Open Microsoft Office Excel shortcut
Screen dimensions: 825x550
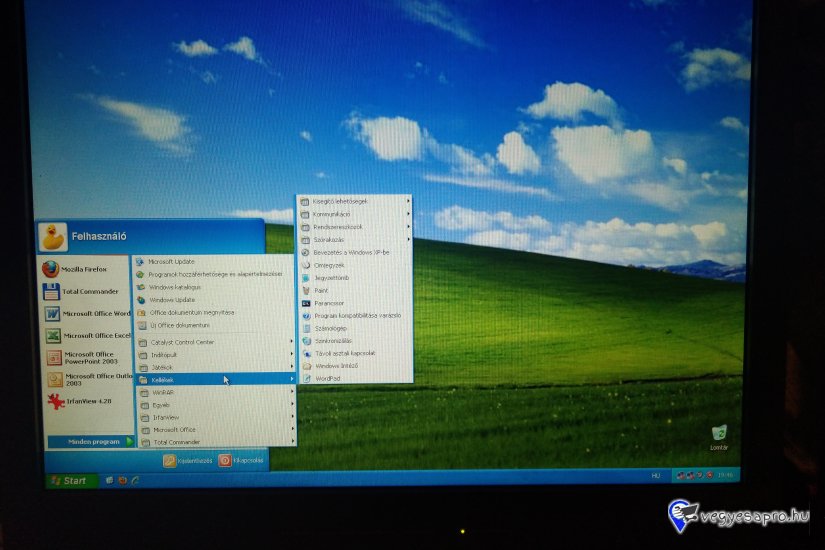coord(94,335)
